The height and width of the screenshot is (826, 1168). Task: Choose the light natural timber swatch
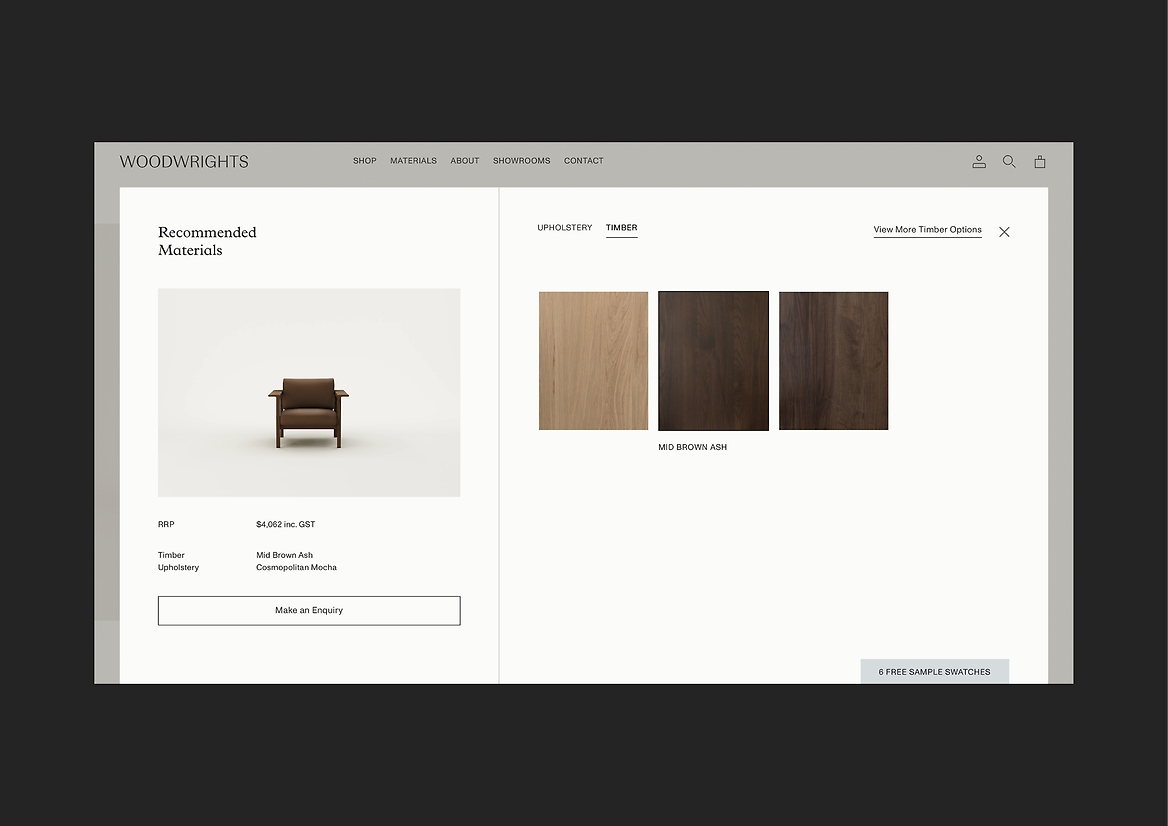pyautogui.click(x=593, y=361)
